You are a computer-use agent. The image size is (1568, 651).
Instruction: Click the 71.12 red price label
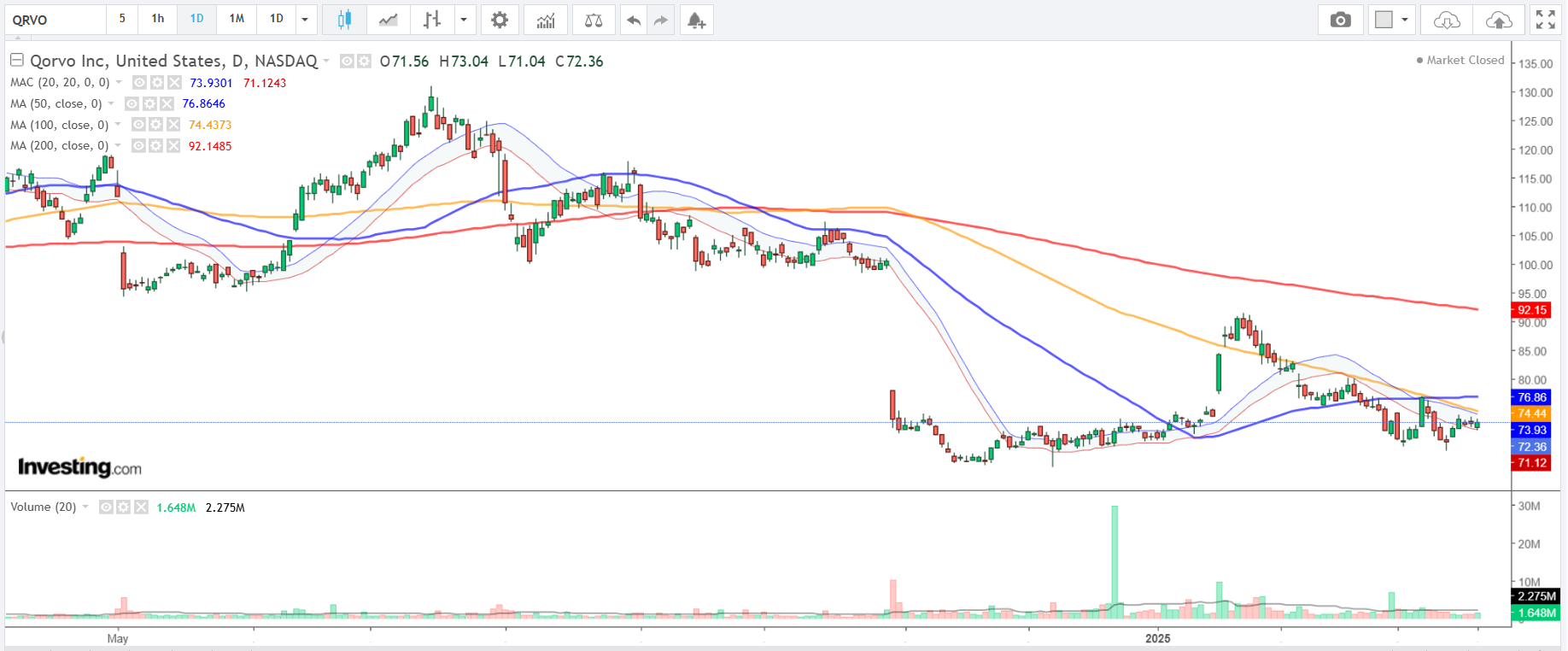(1532, 463)
